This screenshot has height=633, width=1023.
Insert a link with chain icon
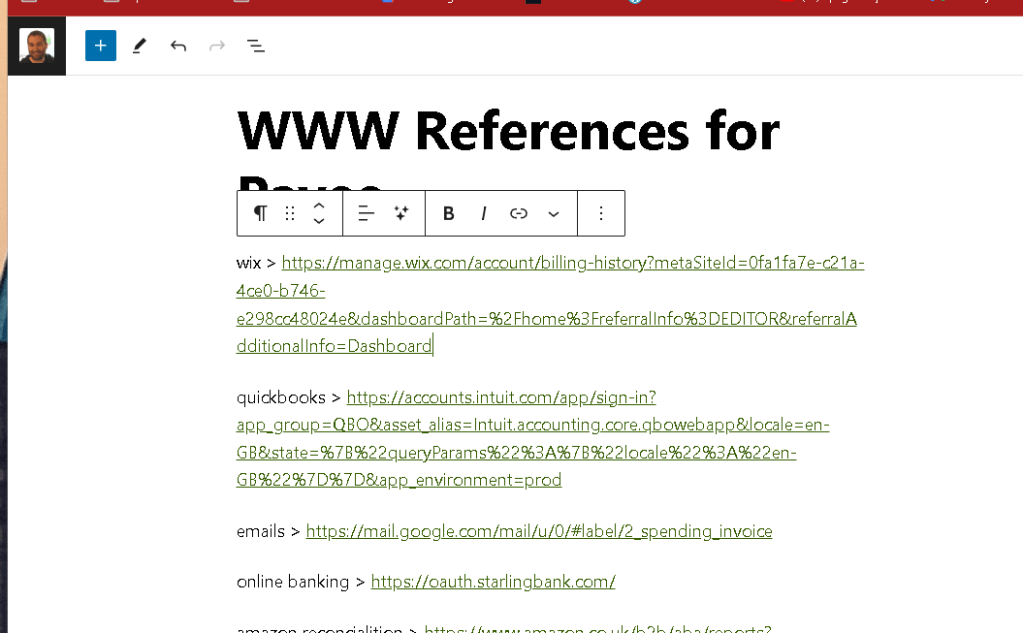519,213
